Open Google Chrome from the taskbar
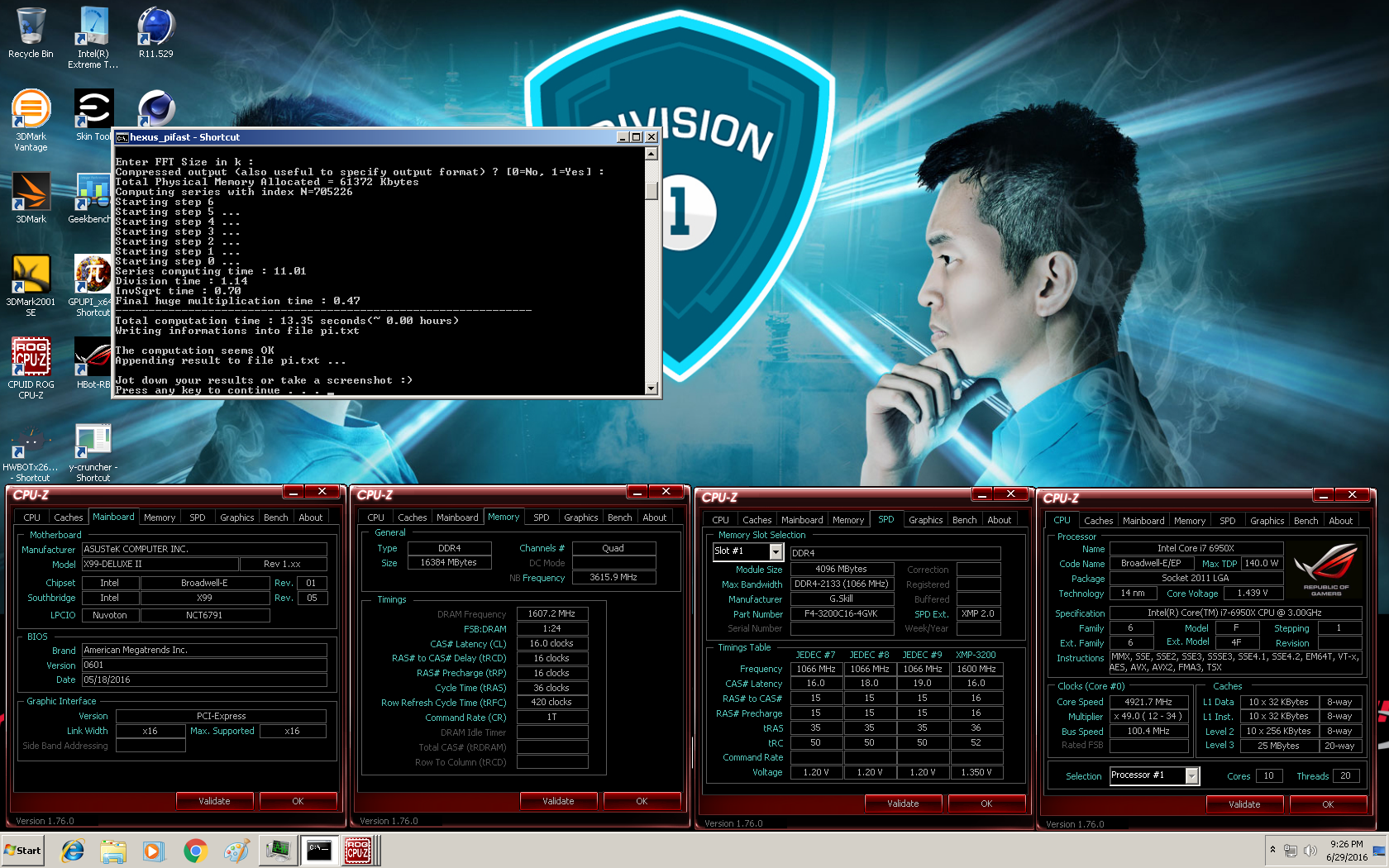 click(x=195, y=851)
